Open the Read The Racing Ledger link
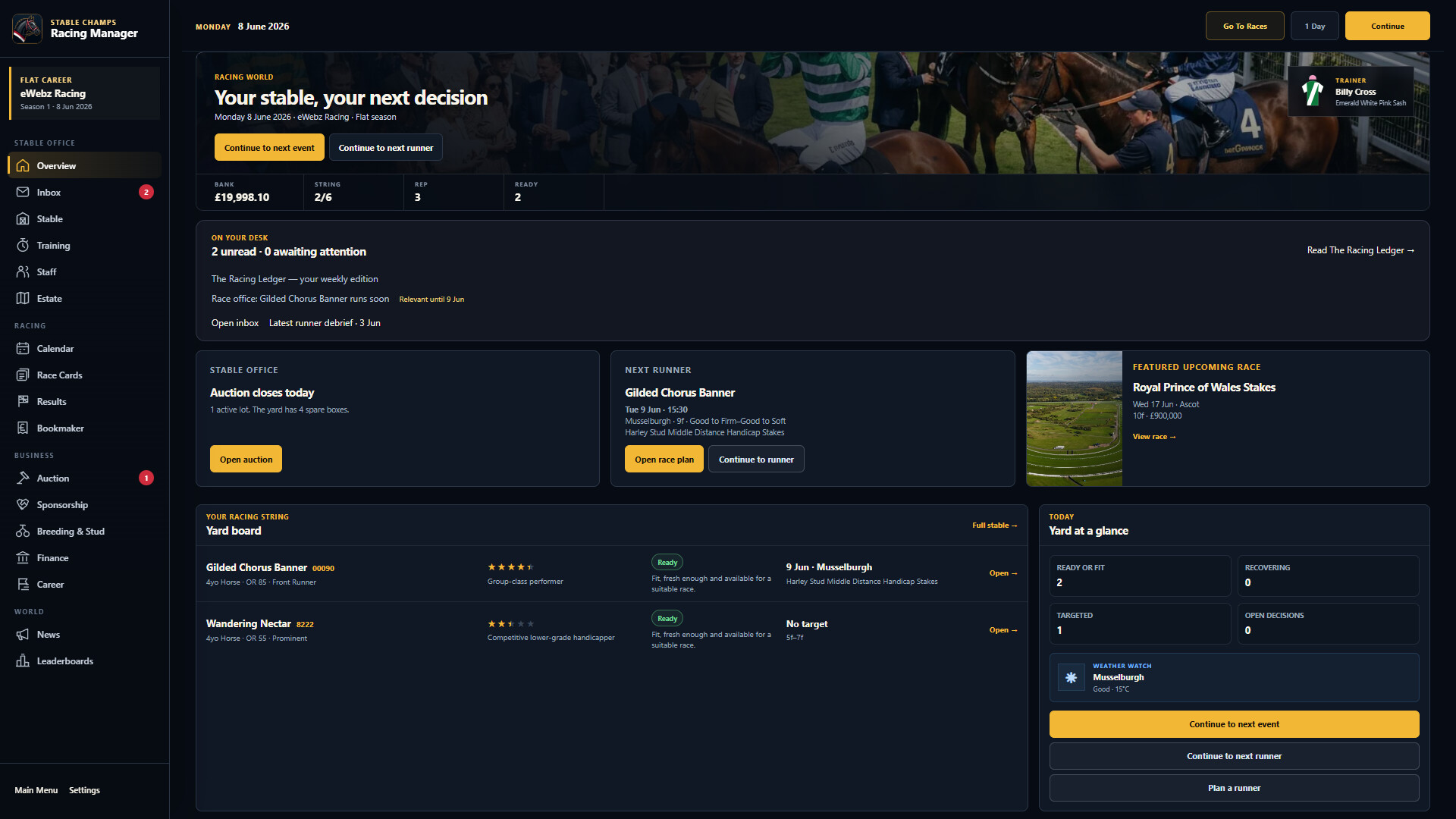Image resolution: width=1456 pixels, height=819 pixels. pyautogui.click(x=1360, y=250)
